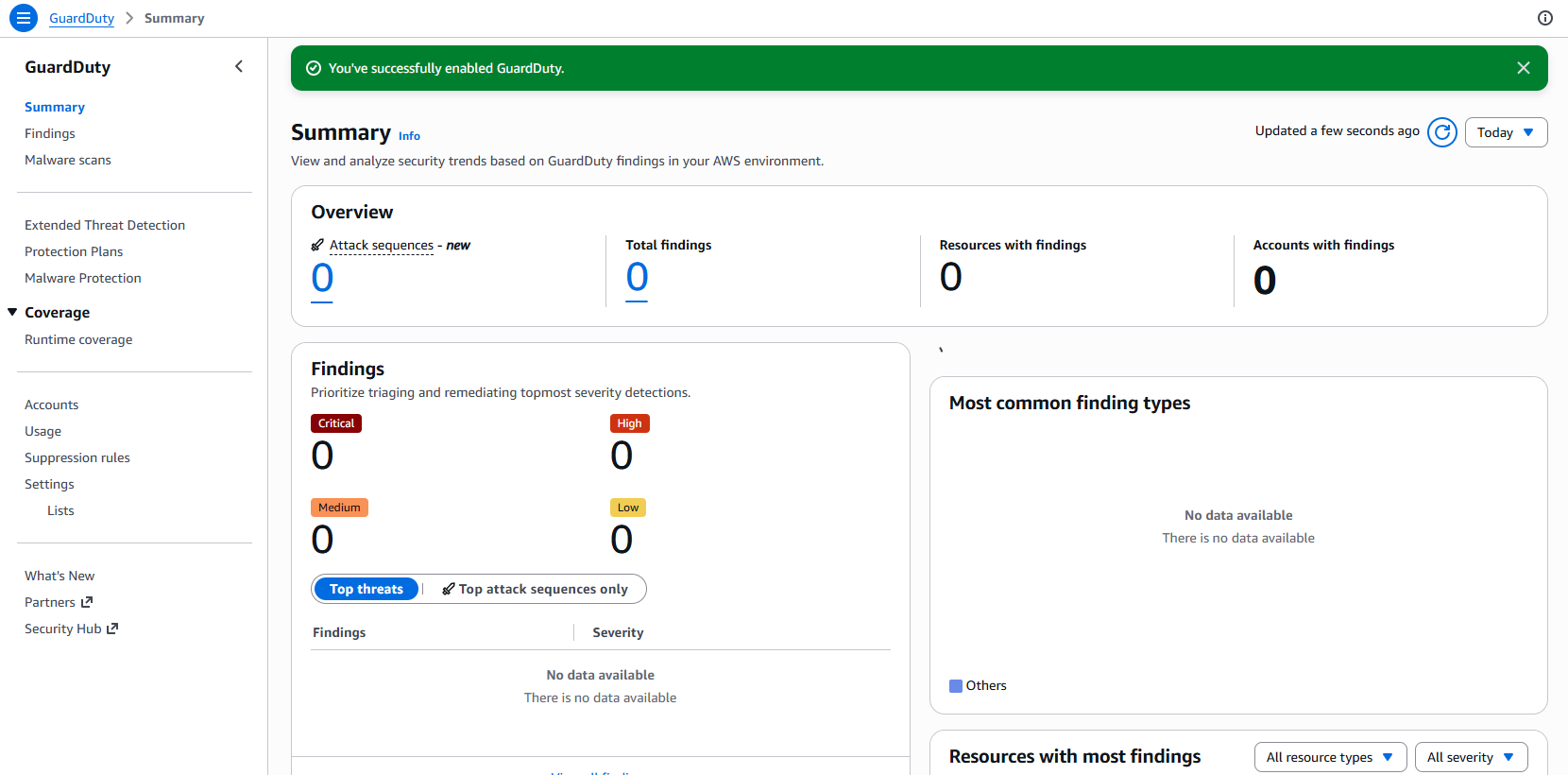Open Findings page from sidebar
The width and height of the screenshot is (1568, 775).
pyautogui.click(x=50, y=133)
